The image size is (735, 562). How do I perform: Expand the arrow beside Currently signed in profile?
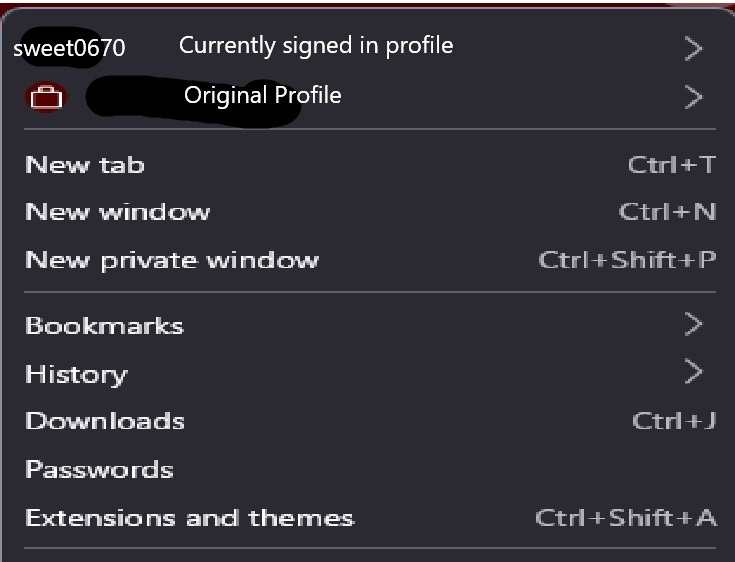(x=694, y=47)
